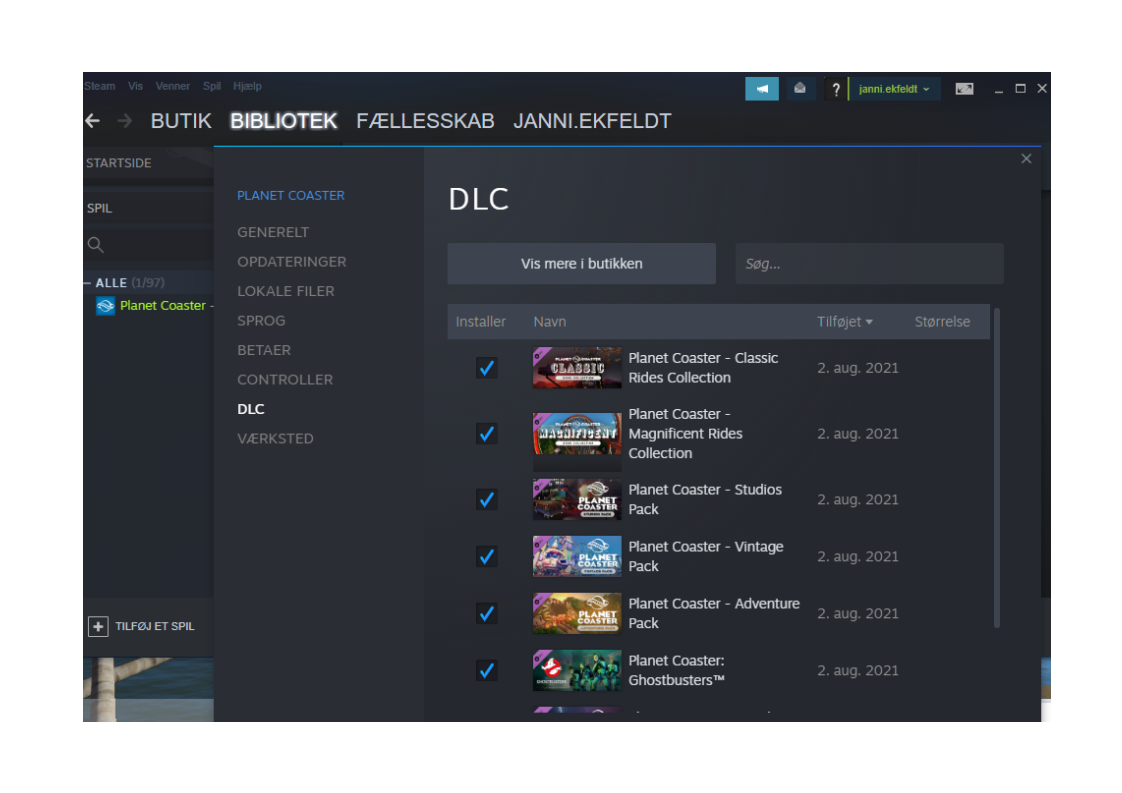Click PLANET COASTER title in properties sidebar
The height and width of the screenshot is (793, 1122).
[291, 195]
